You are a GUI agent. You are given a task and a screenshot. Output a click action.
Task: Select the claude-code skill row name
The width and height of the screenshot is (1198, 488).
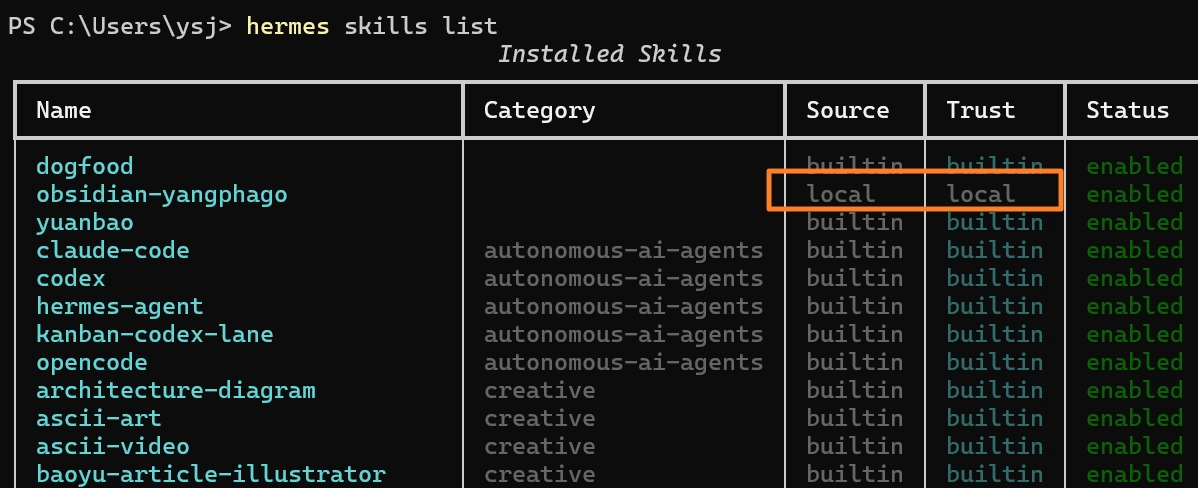click(113, 250)
